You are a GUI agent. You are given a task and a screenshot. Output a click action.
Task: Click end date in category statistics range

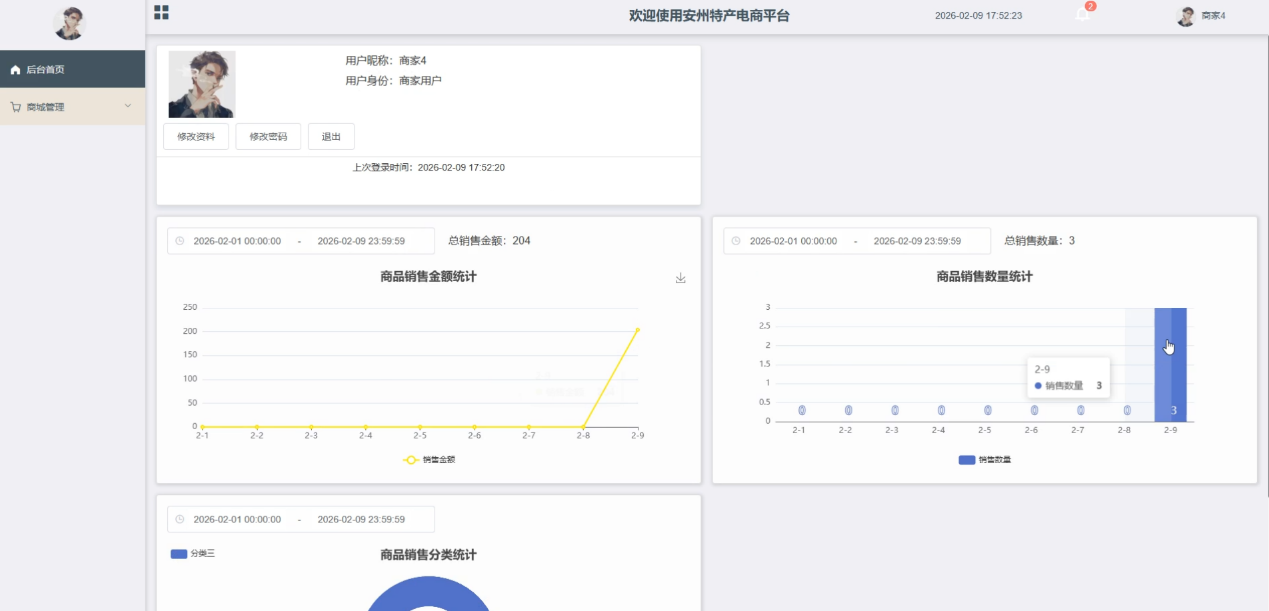pyautogui.click(x=361, y=519)
